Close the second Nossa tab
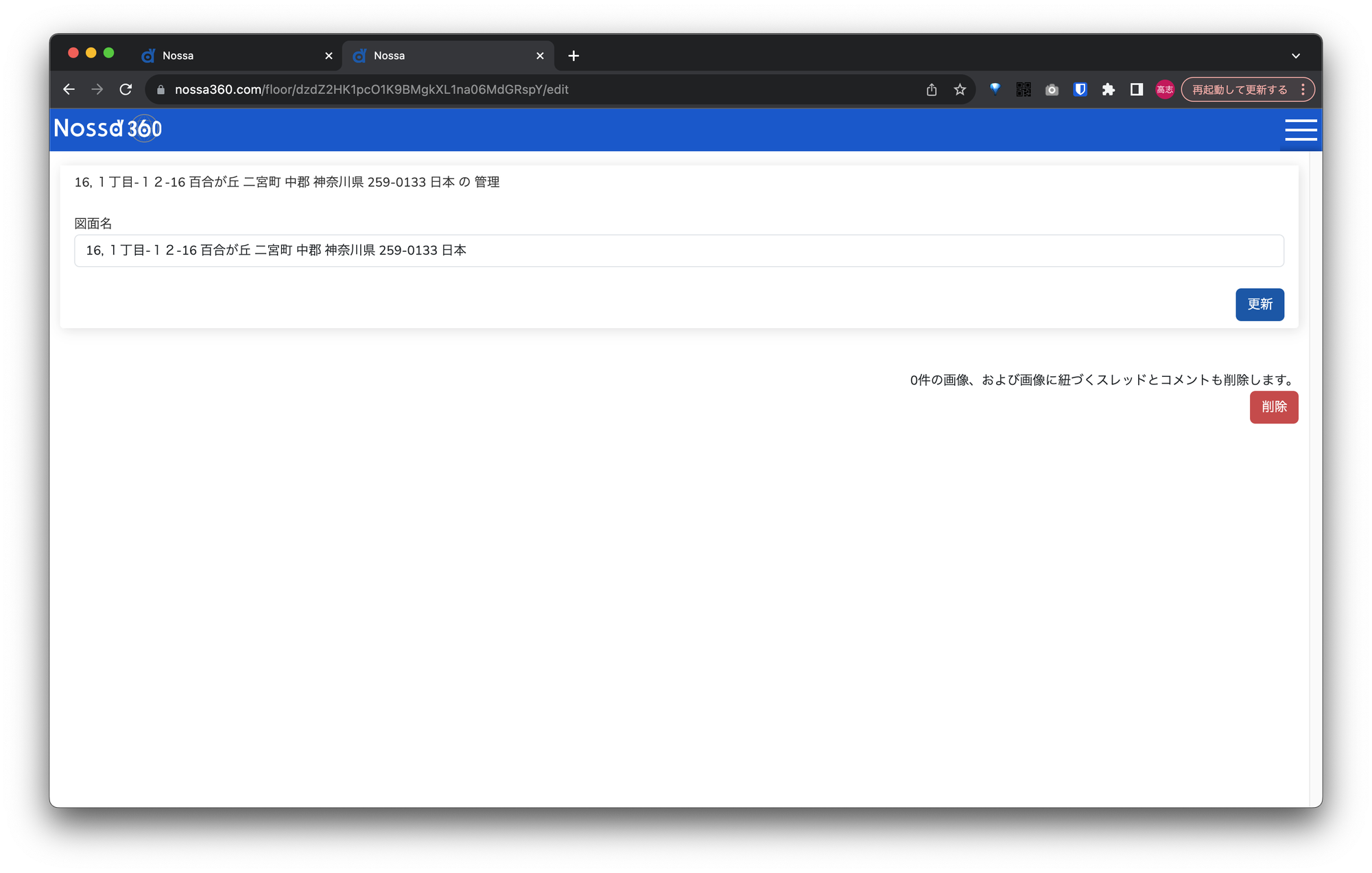 tap(540, 56)
